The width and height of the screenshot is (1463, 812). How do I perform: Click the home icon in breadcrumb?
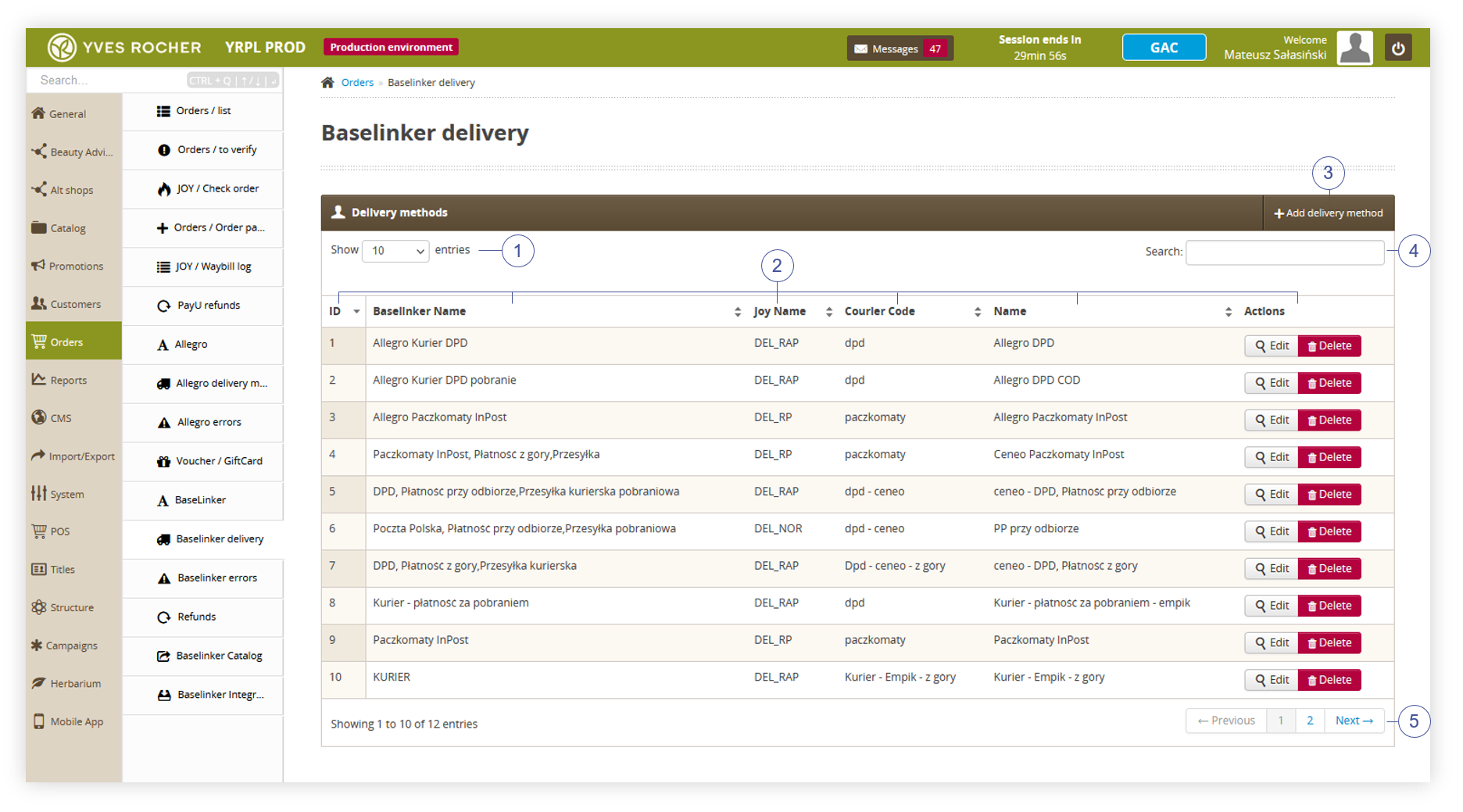327,82
